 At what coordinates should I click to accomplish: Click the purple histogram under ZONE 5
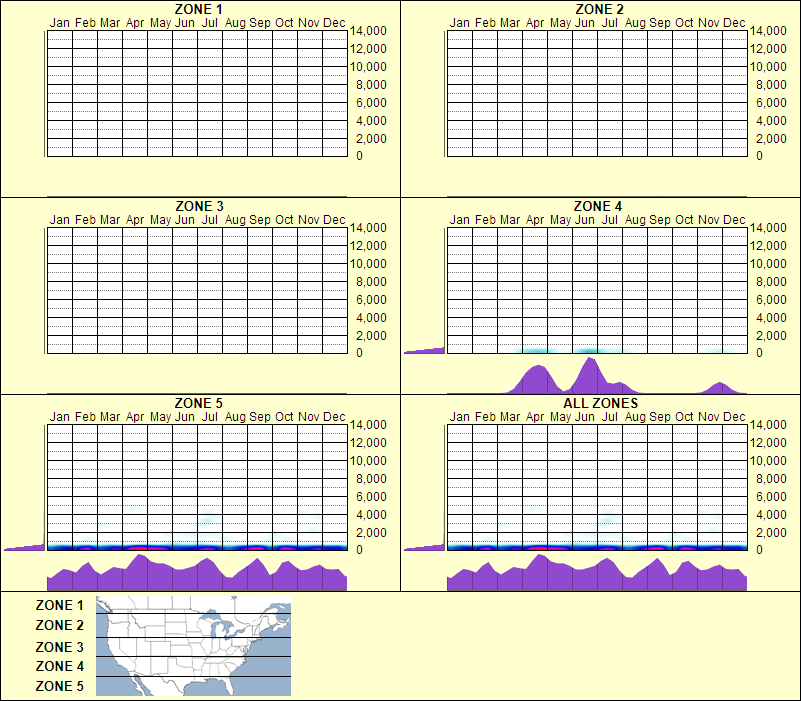[196, 577]
